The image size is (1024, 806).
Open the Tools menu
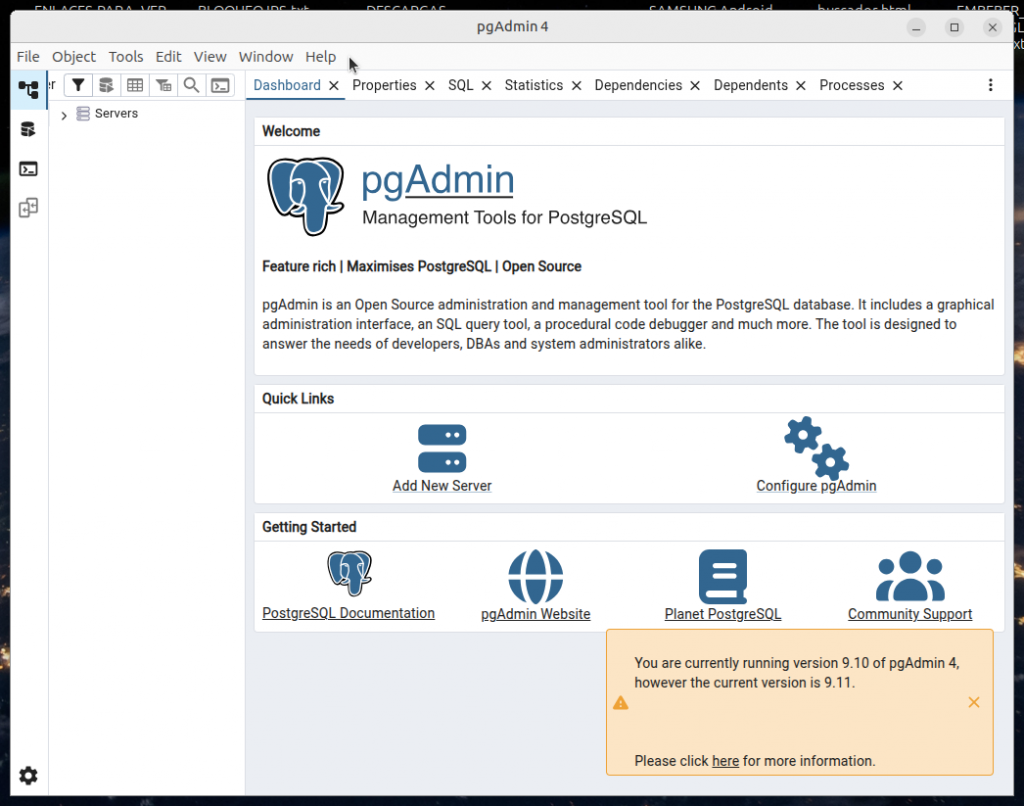click(x=126, y=57)
